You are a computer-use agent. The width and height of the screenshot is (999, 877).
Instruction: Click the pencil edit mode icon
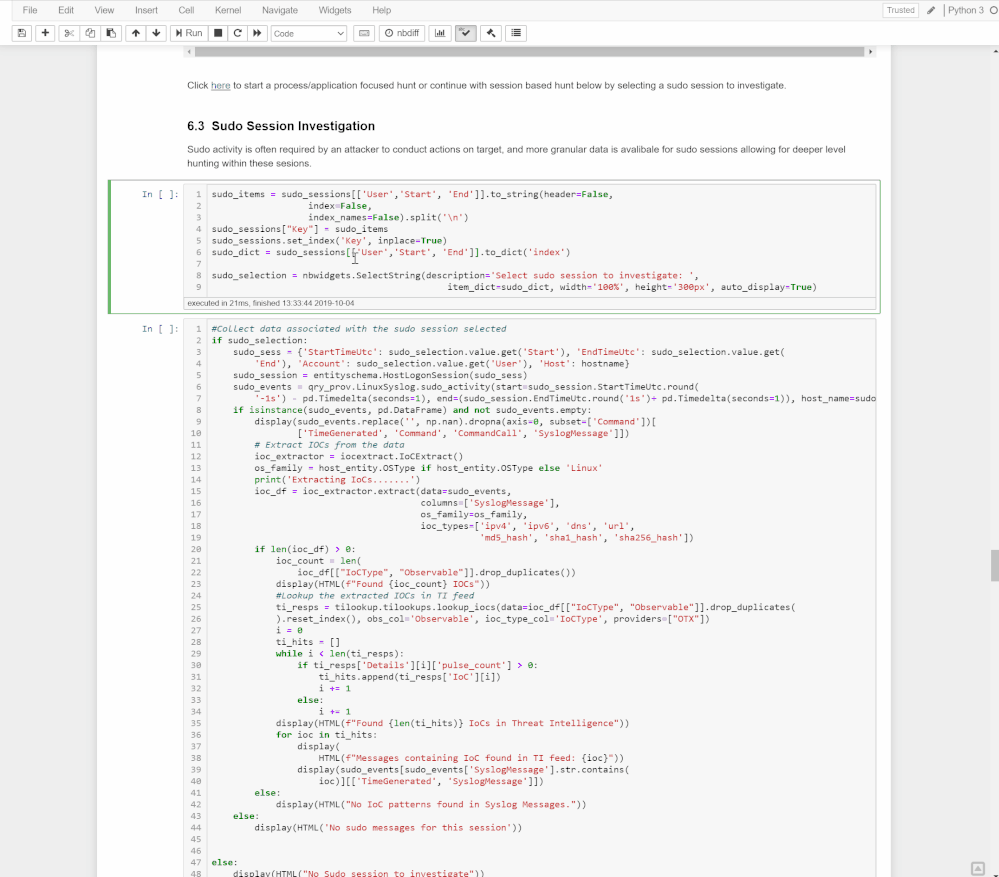tap(931, 10)
